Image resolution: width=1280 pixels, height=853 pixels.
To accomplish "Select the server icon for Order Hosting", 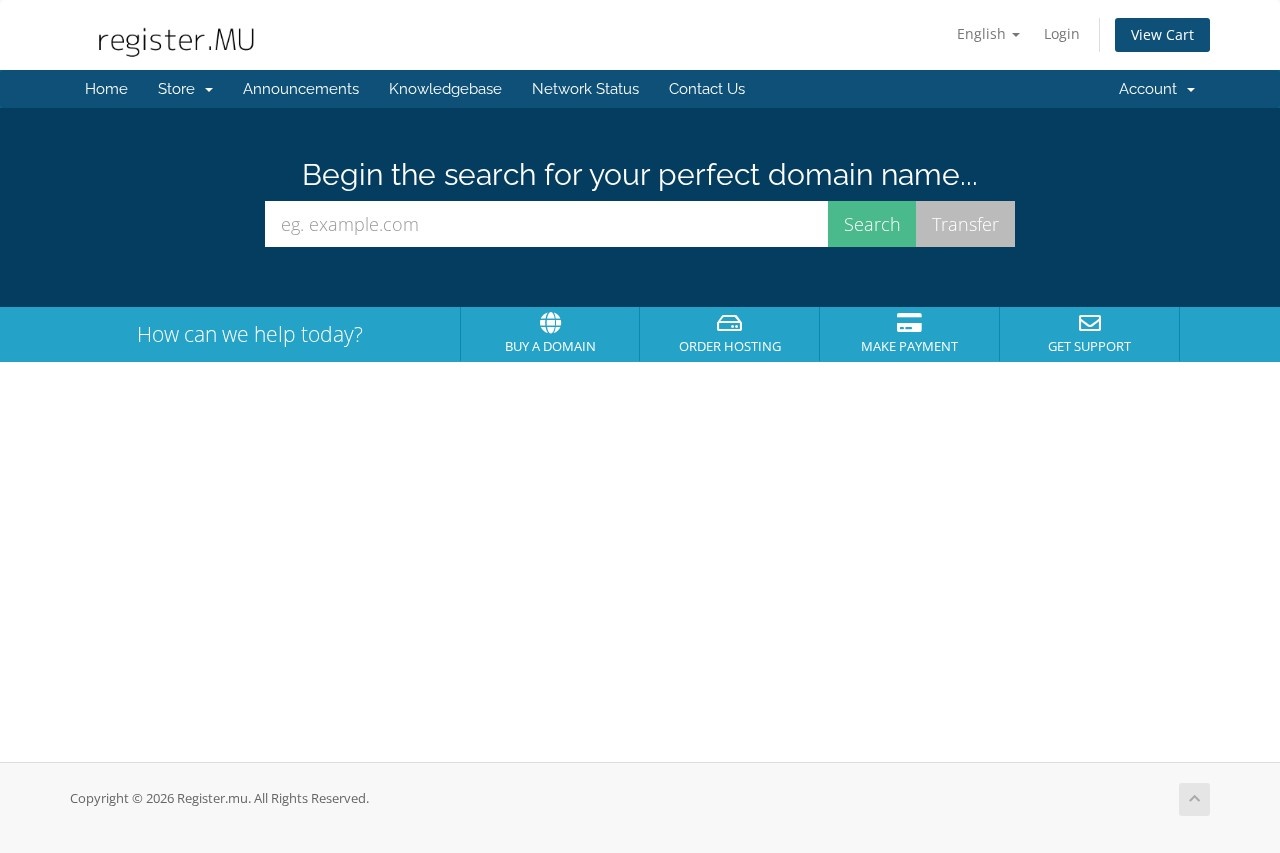I will [729, 322].
